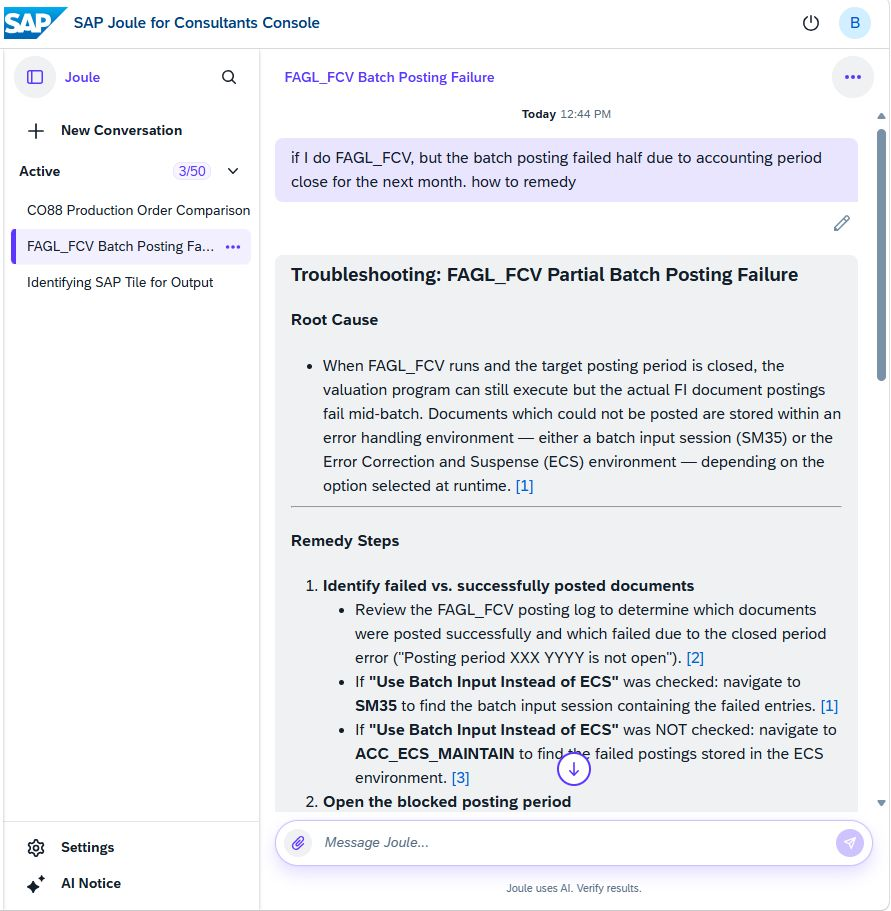Click the AI Notice sparkle icon
Image resolution: width=891 pixels, height=911 pixels.
(x=36, y=884)
